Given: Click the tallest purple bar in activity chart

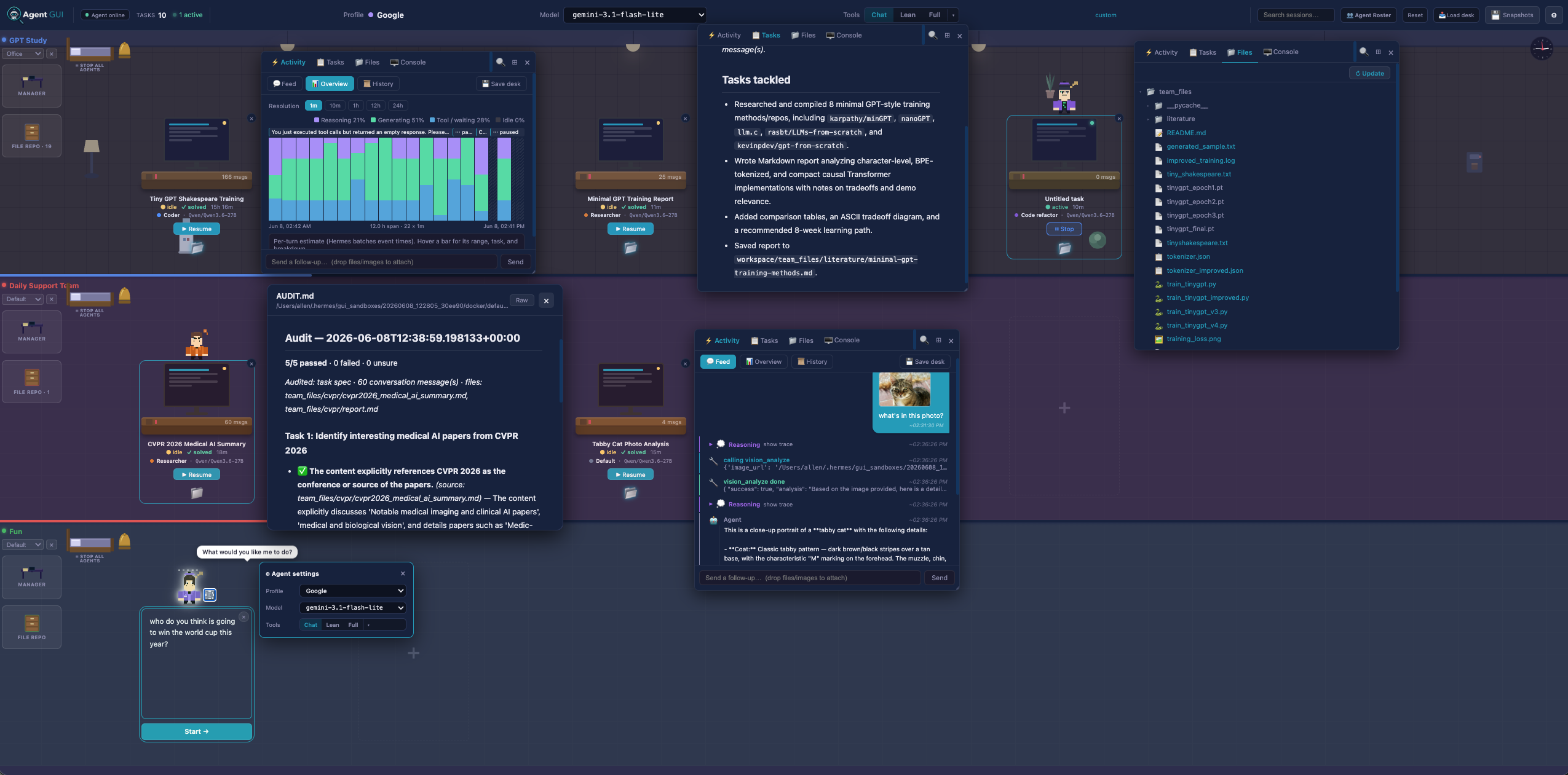Looking at the screenshot, I should 275,157.
